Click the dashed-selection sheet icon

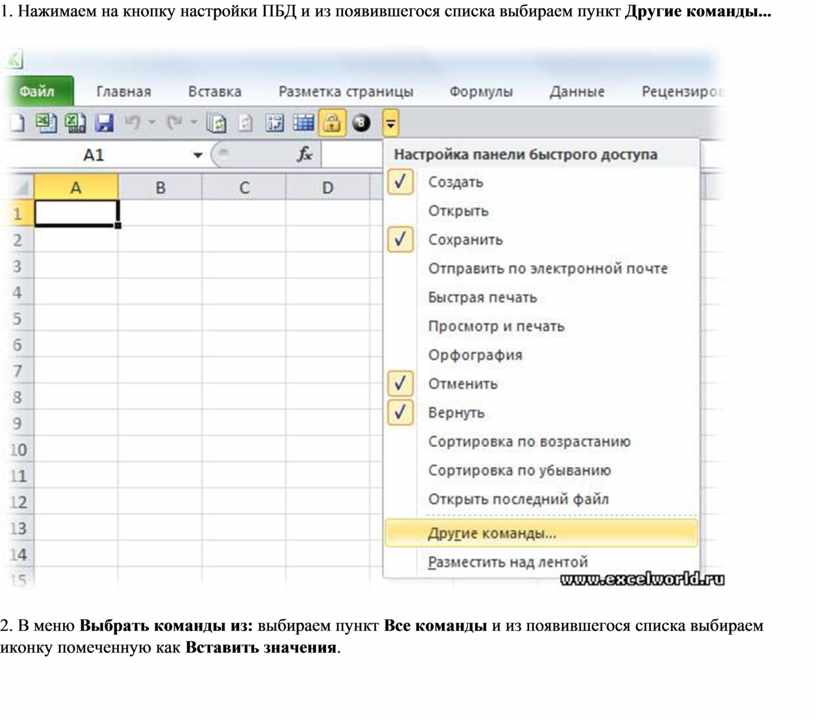(274, 123)
